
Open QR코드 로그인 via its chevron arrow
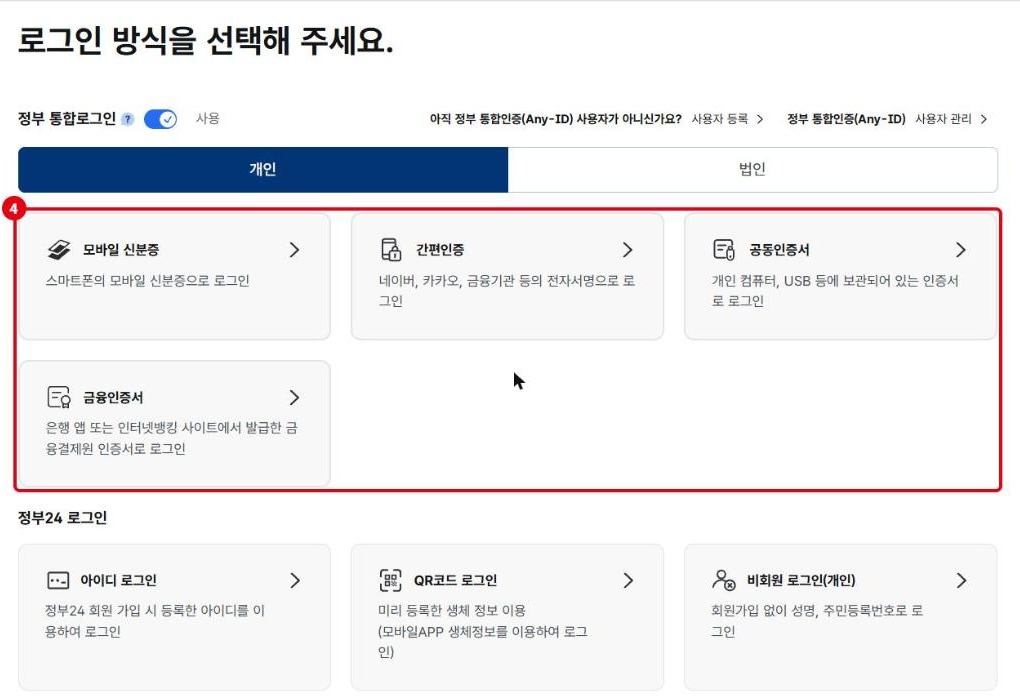click(x=628, y=580)
